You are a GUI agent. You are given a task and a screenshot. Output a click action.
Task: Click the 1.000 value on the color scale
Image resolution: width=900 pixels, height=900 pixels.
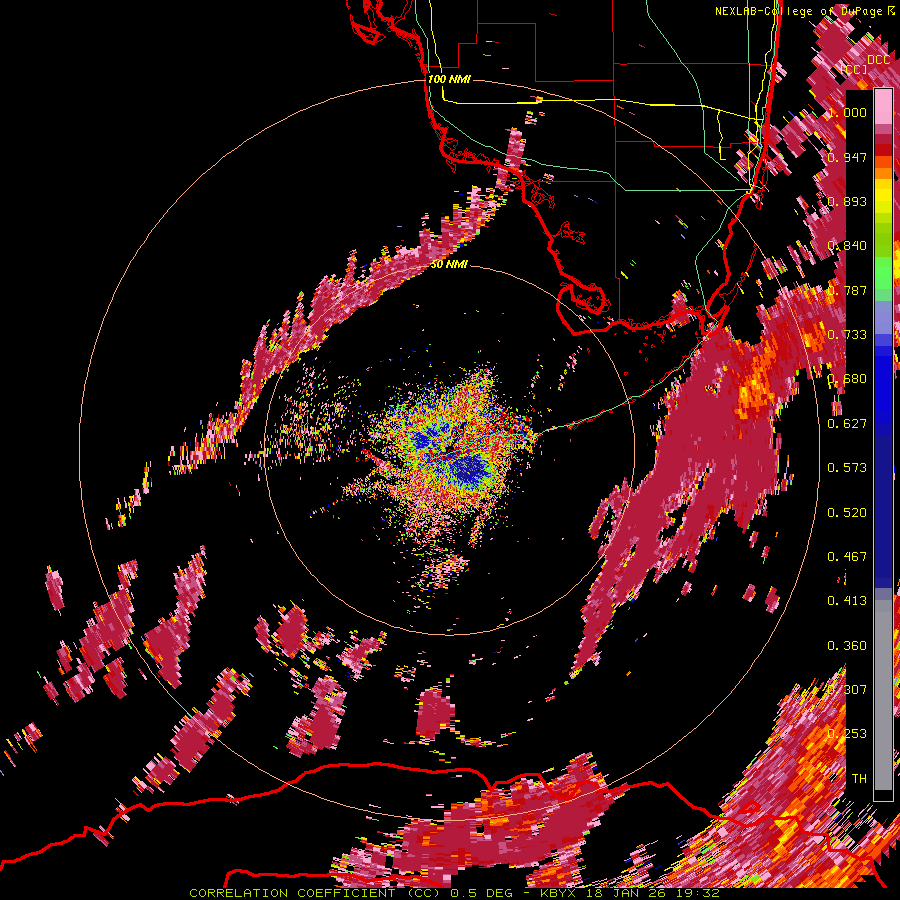coord(847,112)
